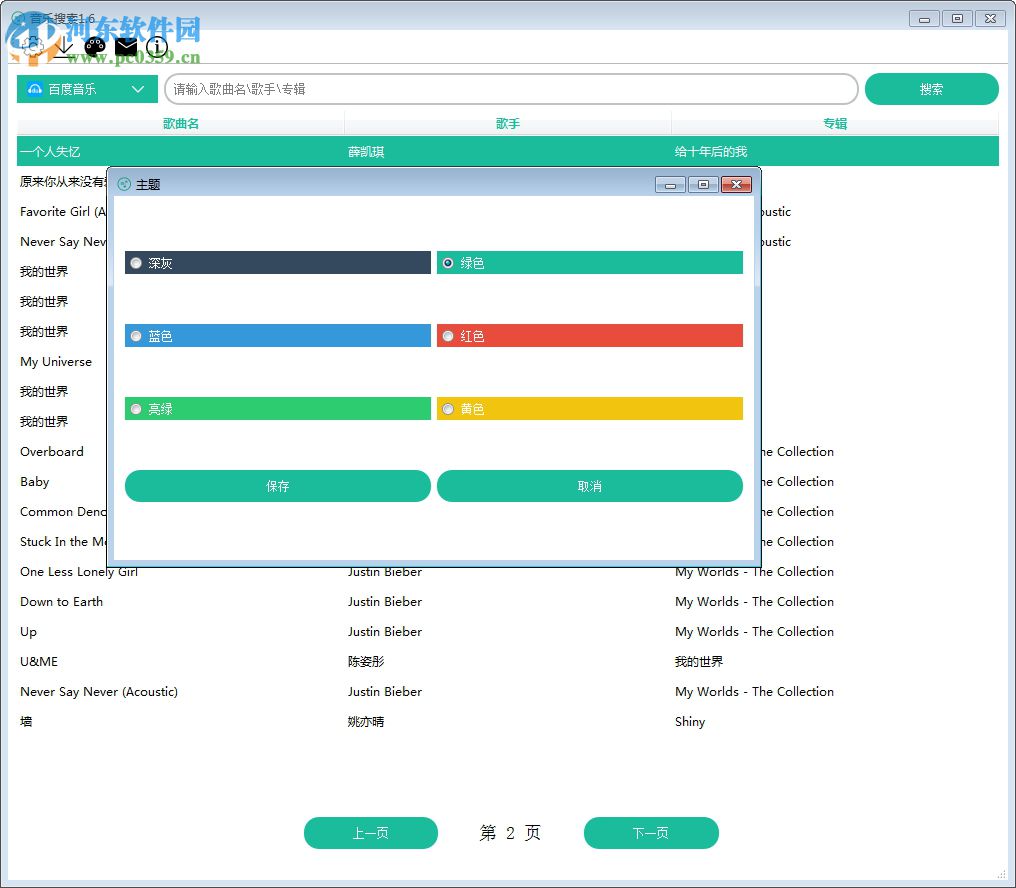Viewport: 1016px width, 888px height.
Task: Click the artist 姚亦晴
Action: [x=366, y=721]
